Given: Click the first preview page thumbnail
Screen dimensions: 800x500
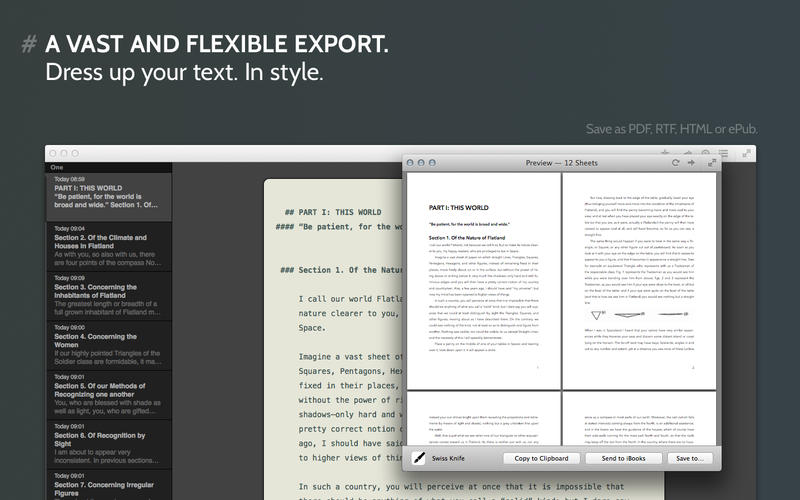Looking at the screenshot, I should coord(483,281).
